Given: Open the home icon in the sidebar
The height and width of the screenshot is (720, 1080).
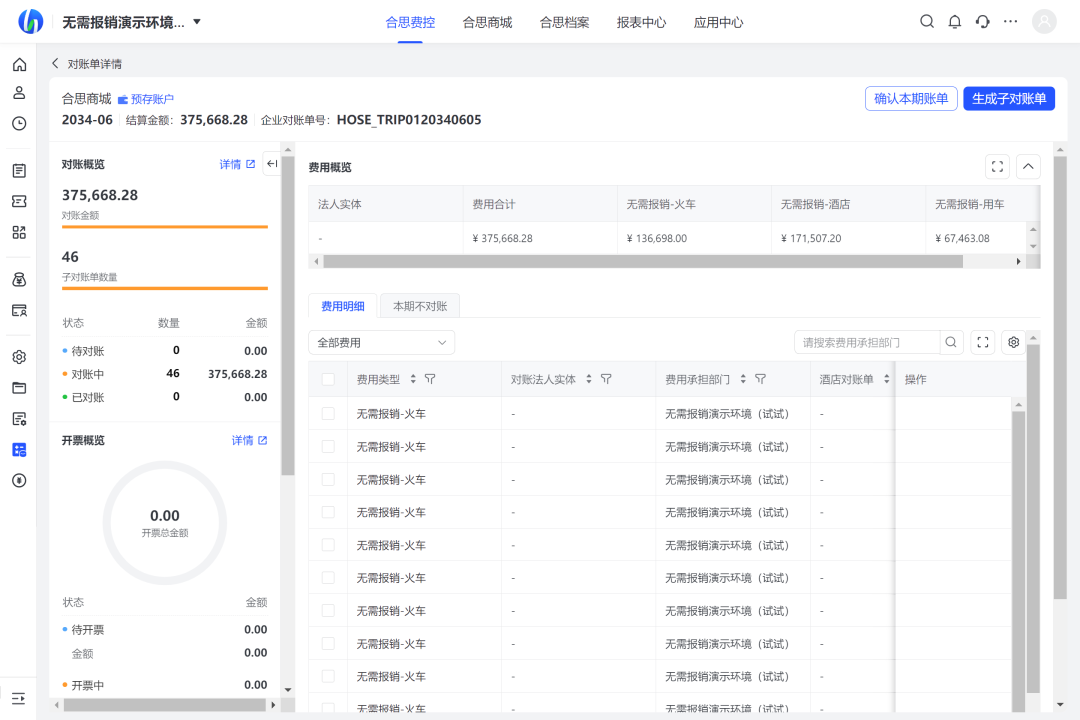Looking at the screenshot, I should tap(19, 65).
